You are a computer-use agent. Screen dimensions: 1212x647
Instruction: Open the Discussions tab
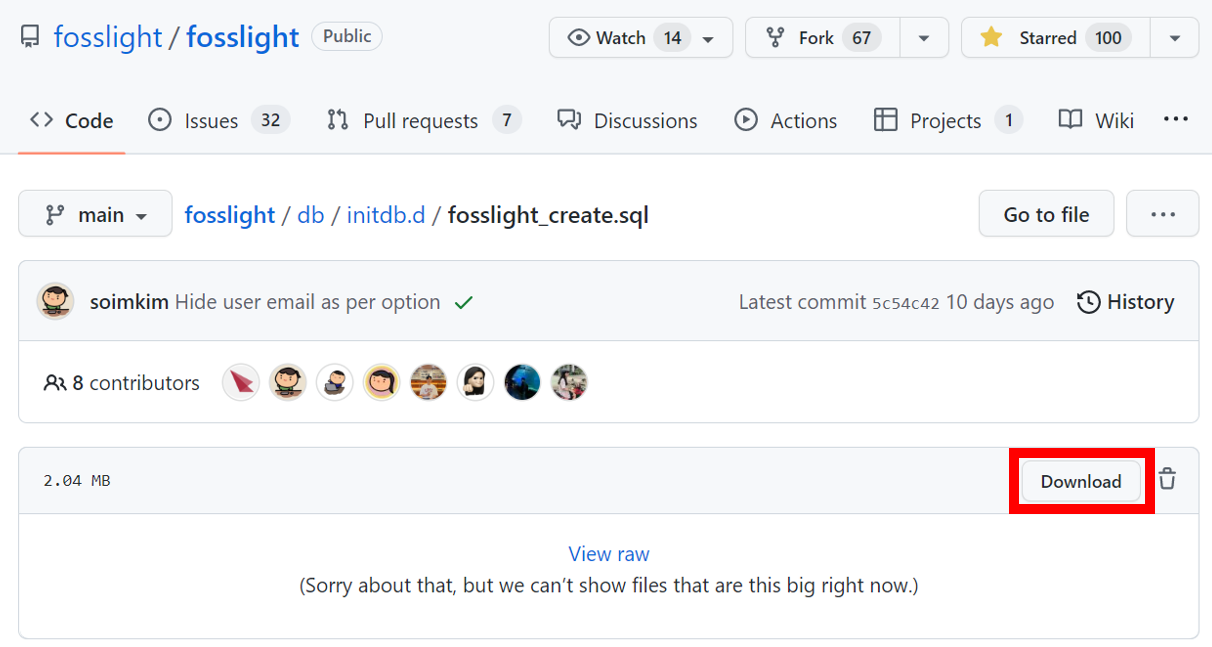627,121
